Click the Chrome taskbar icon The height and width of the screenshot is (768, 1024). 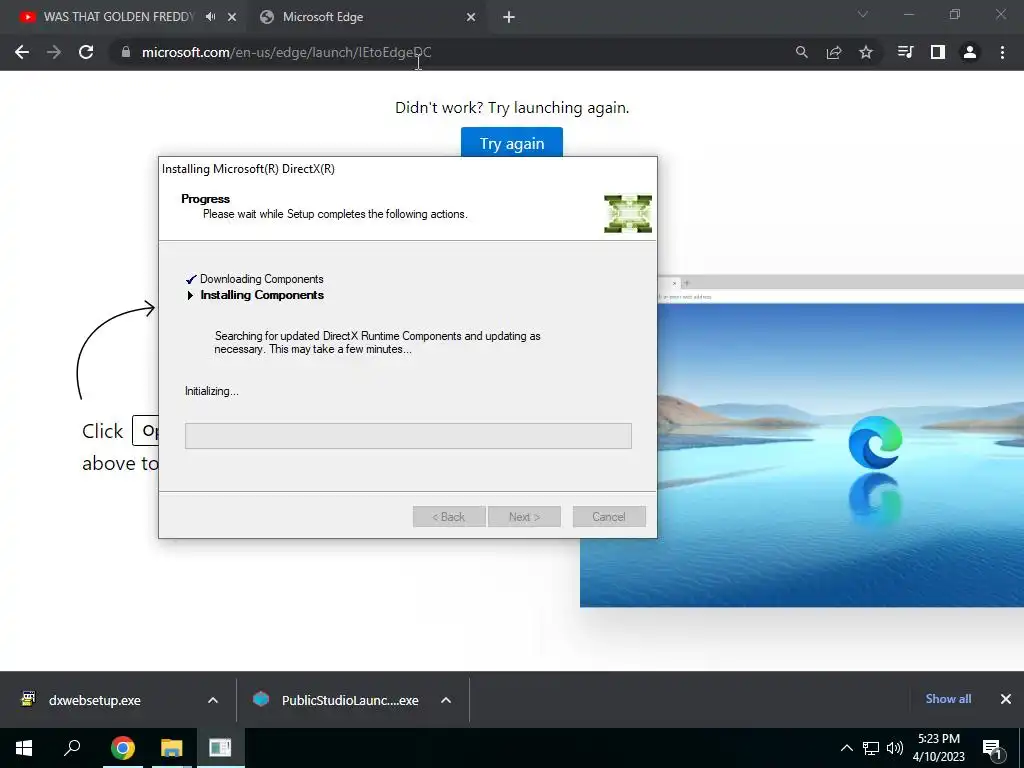point(123,748)
